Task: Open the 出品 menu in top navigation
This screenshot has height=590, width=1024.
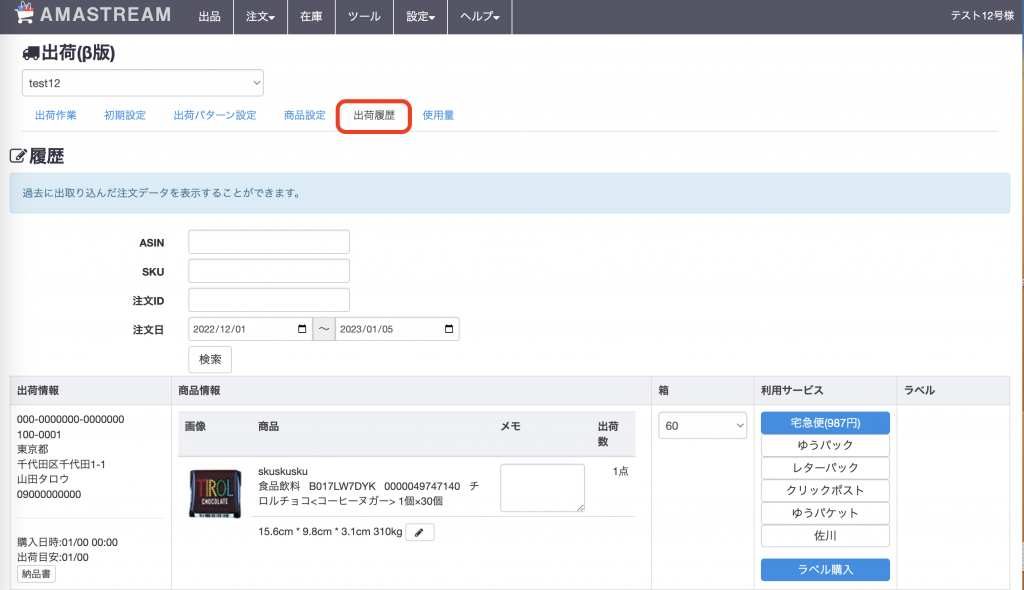Action: pos(210,17)
